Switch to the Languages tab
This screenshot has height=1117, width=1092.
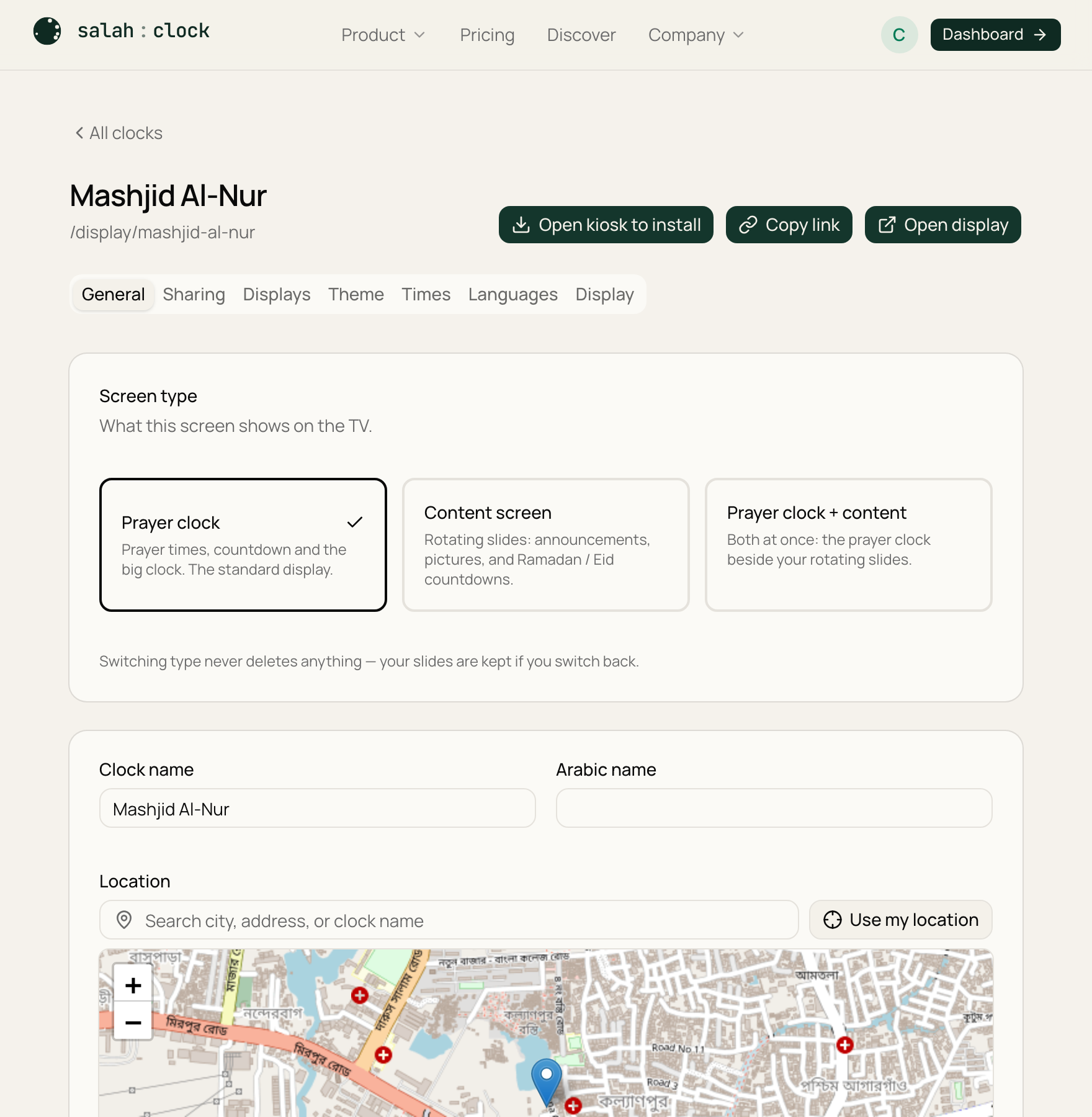(513, 294)
